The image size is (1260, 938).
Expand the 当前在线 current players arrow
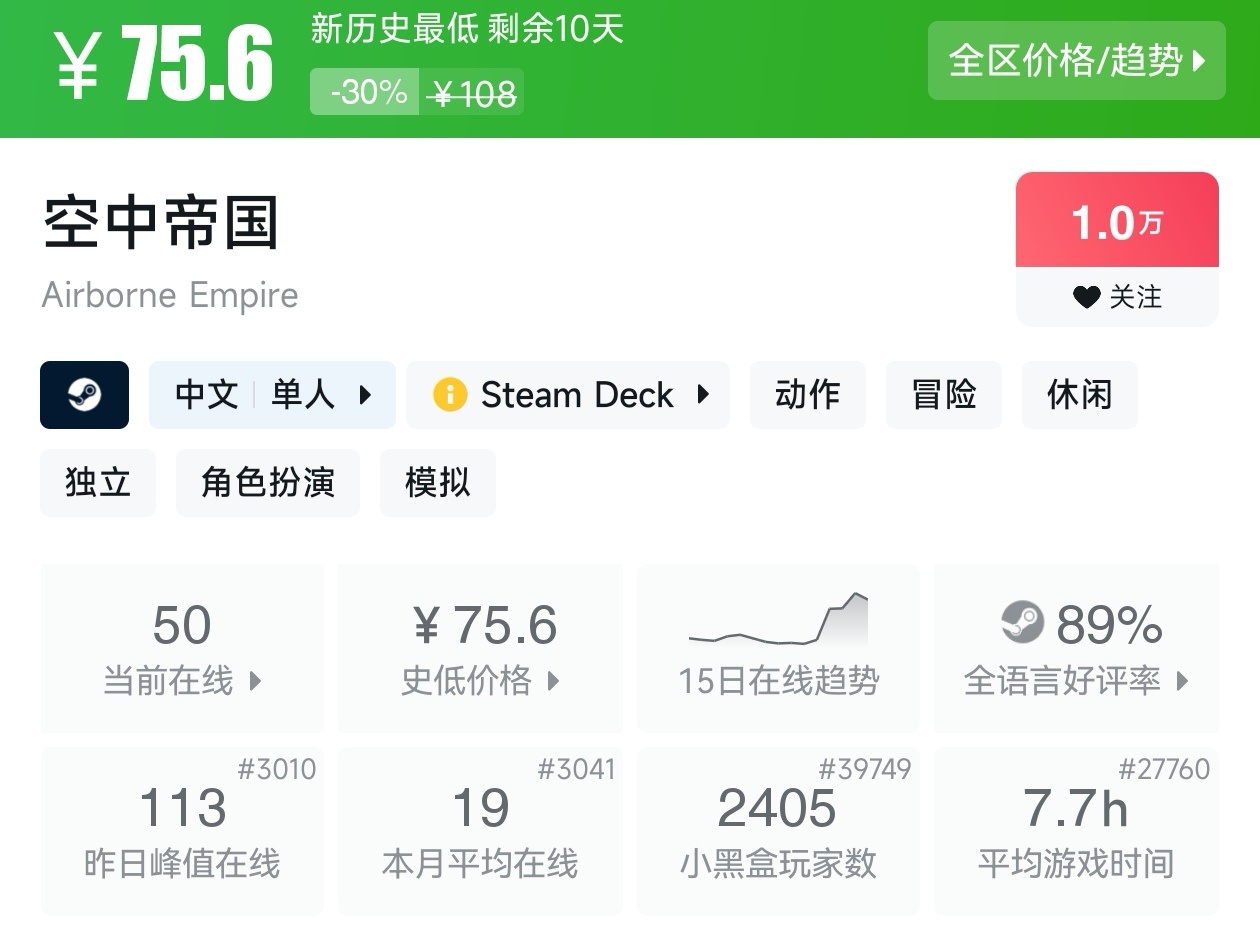pyautogui.click(x=256, y=682)
